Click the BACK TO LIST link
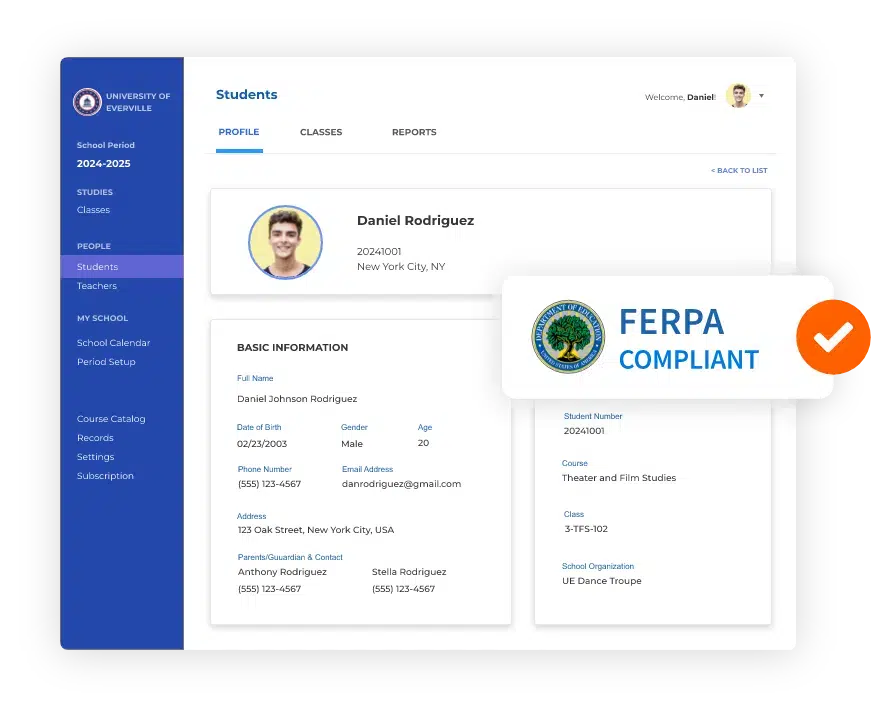879x713 pixels. [739, 170]
